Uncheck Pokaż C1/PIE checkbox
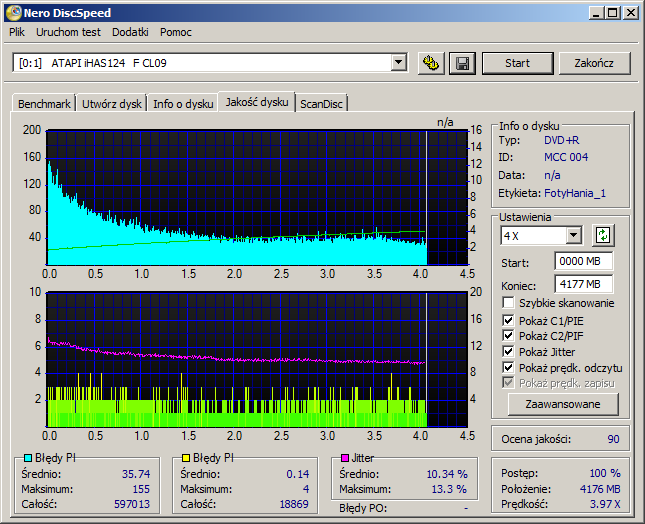The height and width of the screenshot is (524, 645). (508, 320)
